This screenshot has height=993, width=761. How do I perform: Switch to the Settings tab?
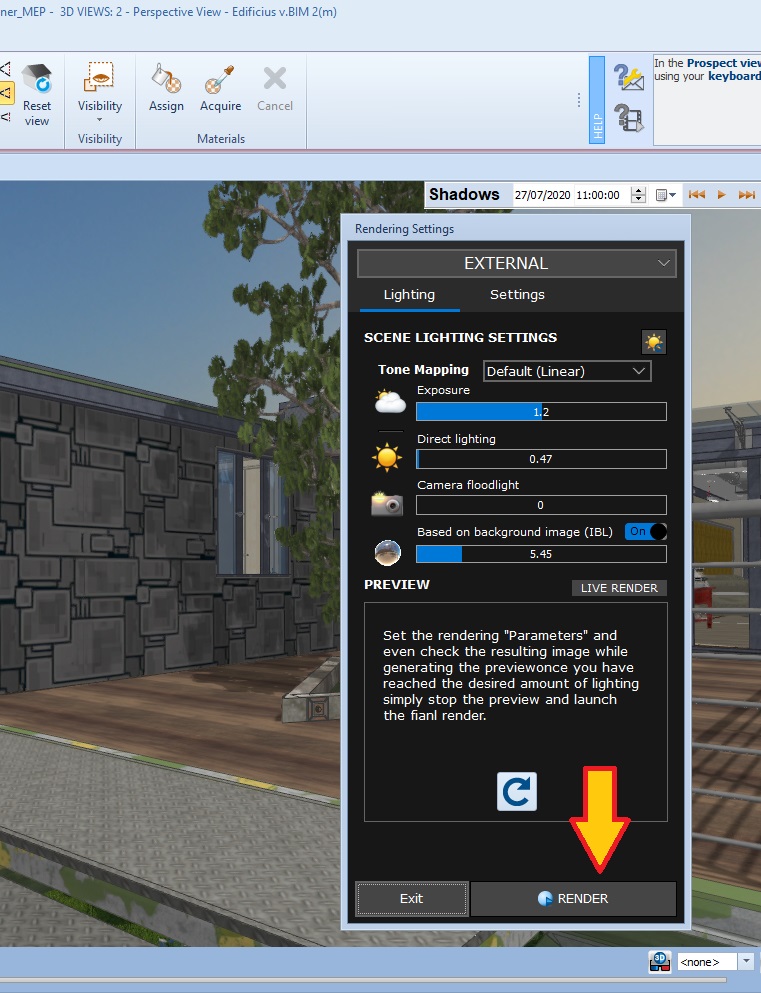tap(517, 294)
